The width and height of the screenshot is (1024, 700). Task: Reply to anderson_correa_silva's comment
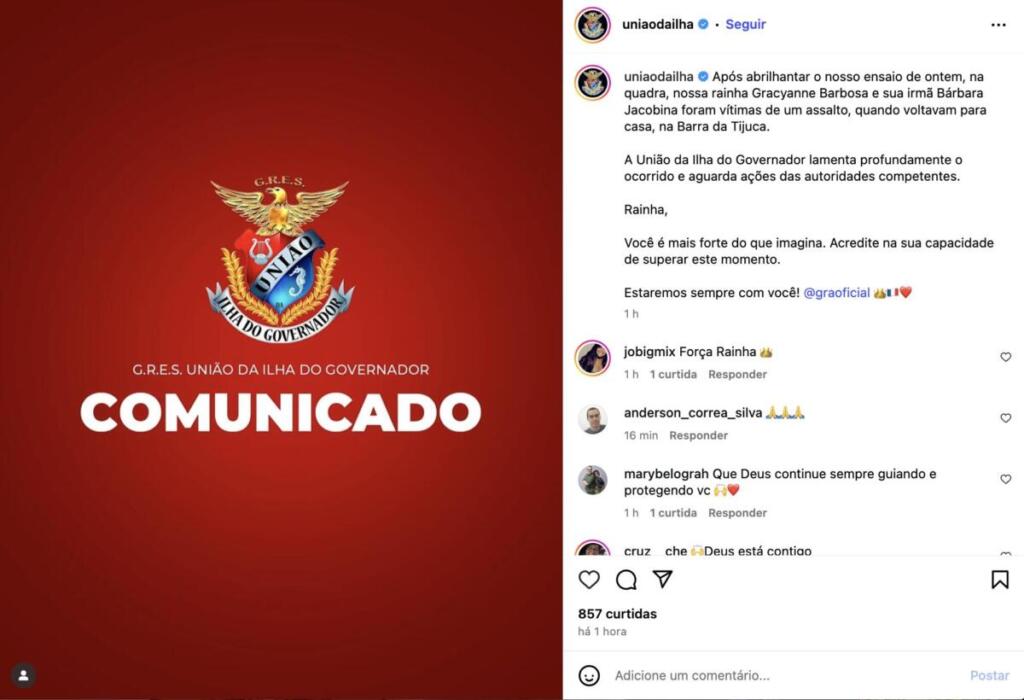click(x=698, y=435)
